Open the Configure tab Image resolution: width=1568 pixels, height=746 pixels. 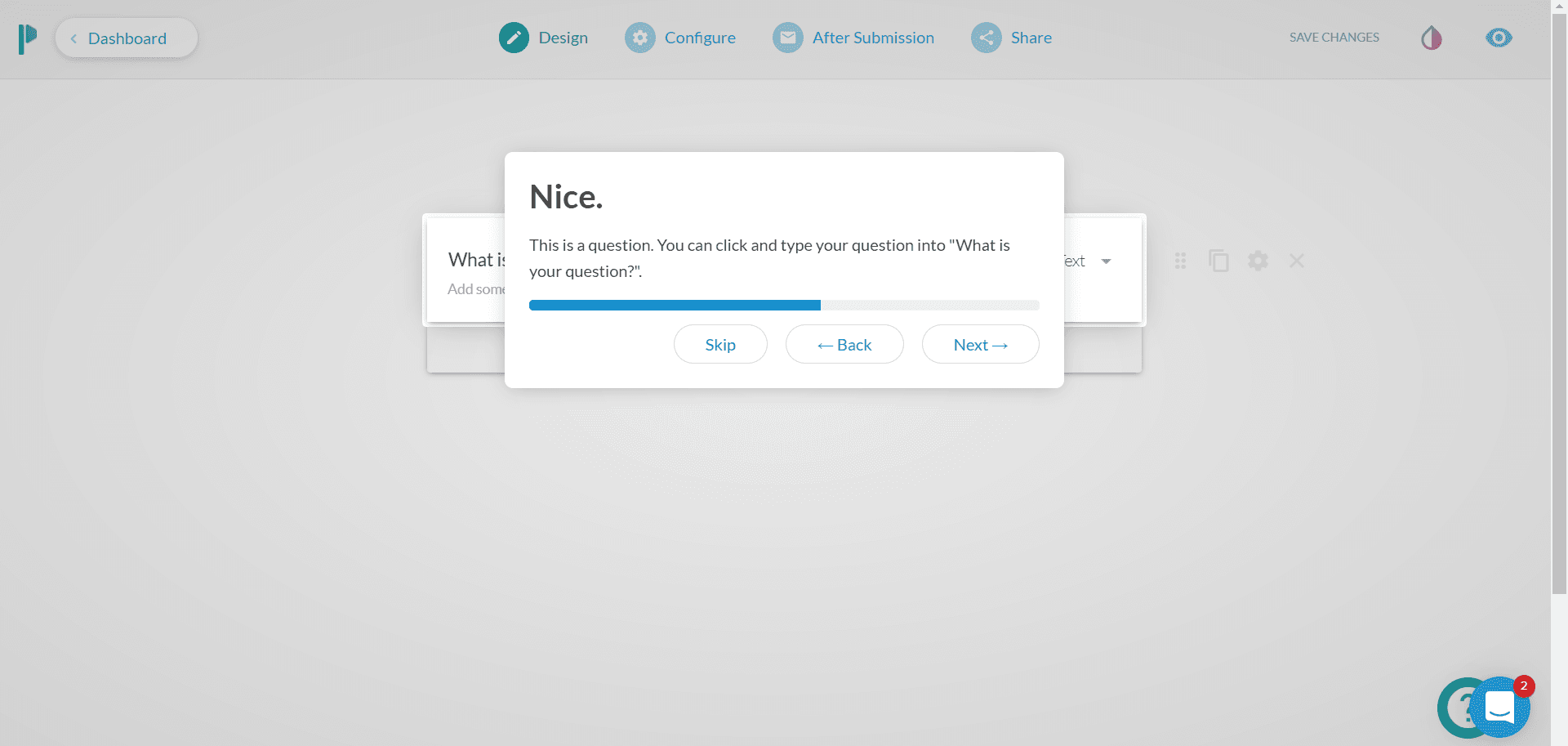tap(680, 38)
